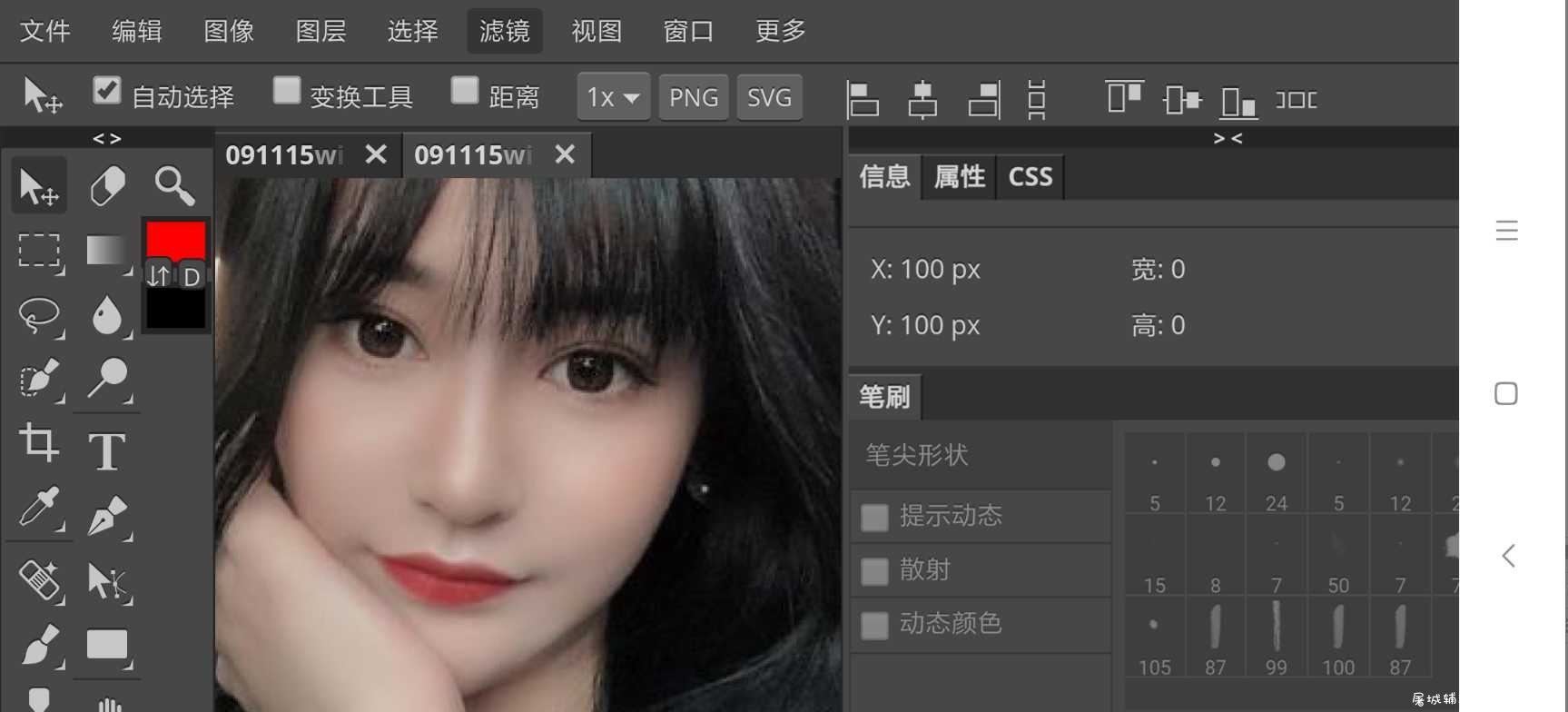Open the 图像 menu

pos(229,31)
